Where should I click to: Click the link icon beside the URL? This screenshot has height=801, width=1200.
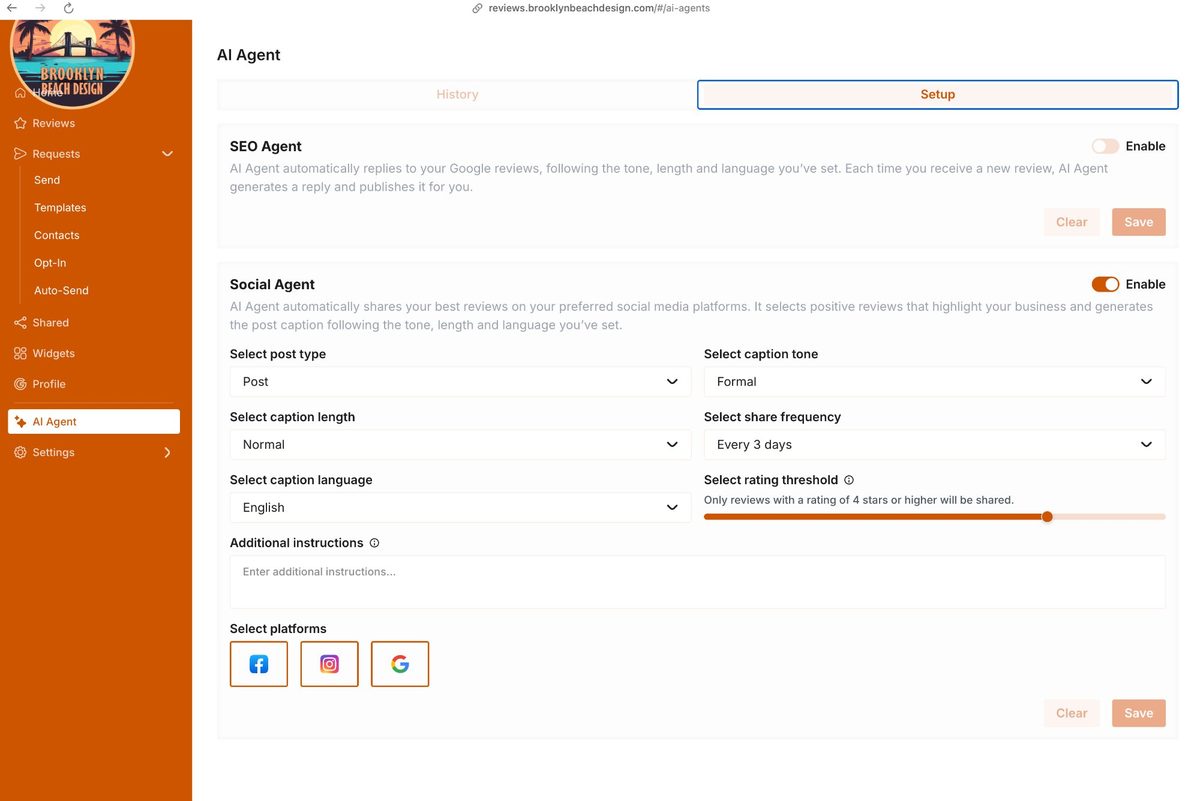477,8
